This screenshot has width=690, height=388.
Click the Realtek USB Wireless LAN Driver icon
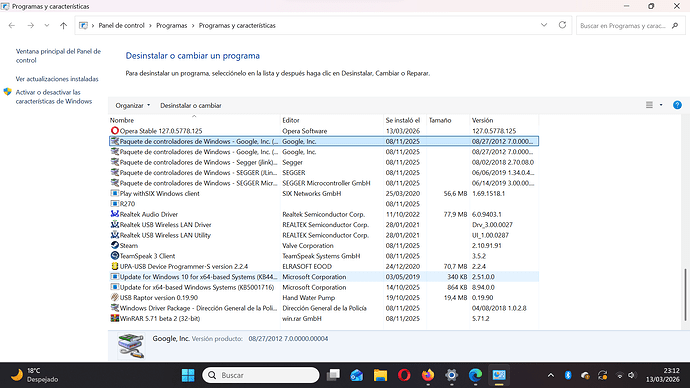point(114,224)
